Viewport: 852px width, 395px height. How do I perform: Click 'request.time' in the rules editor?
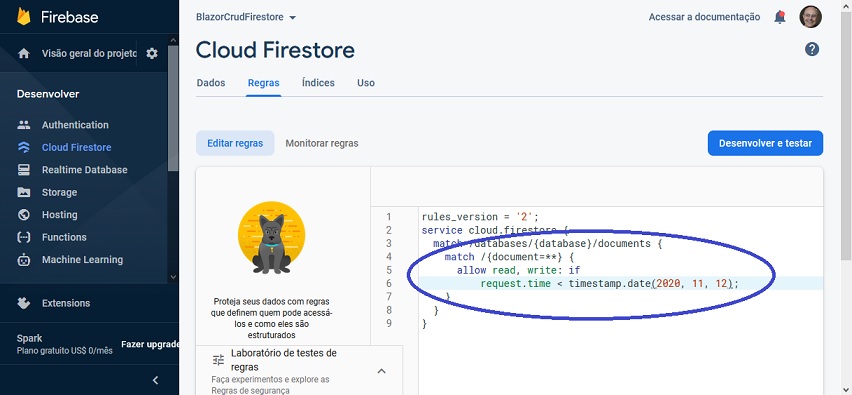[515, 283]
